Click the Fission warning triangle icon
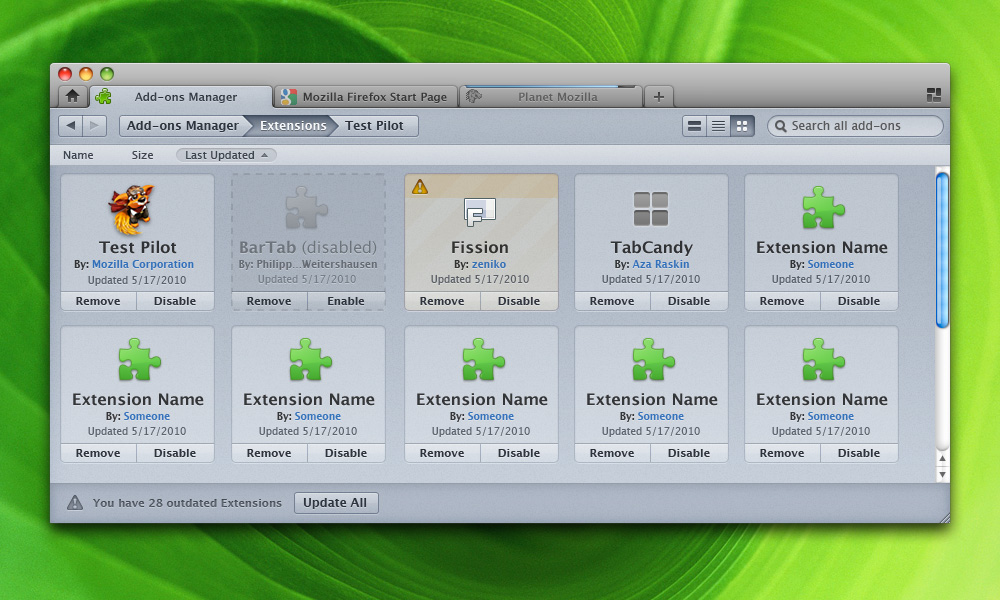Screen dimensions: 1000x600 pos(420,186)
